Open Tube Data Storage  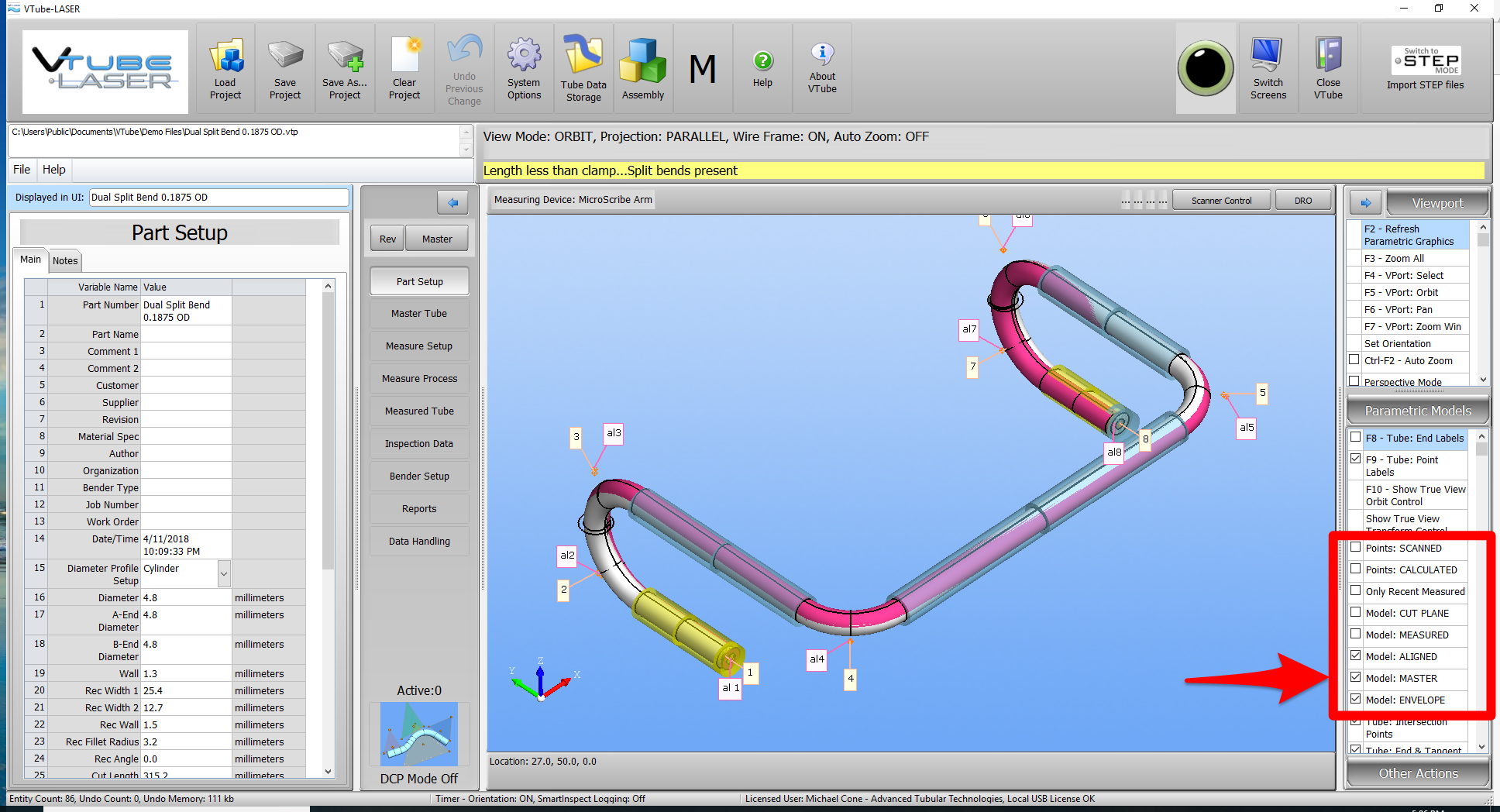point(583,70)
